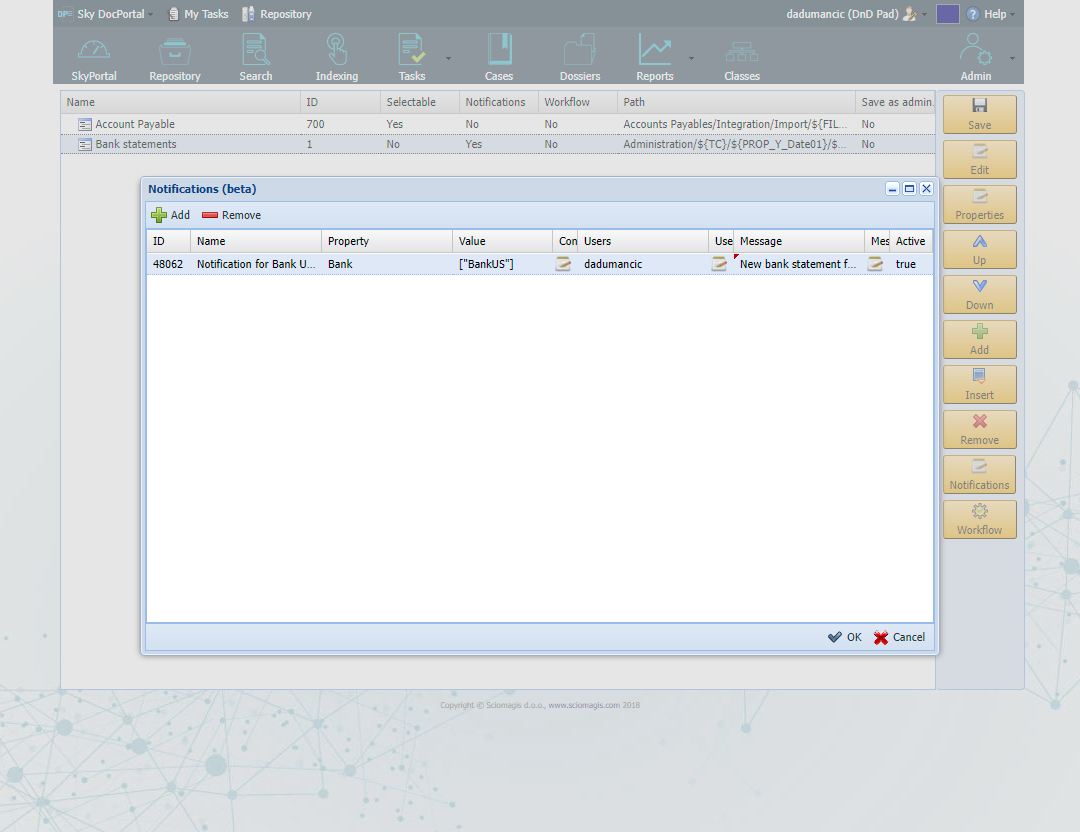
Task: Select the Account Payable row
Action: 497,124
